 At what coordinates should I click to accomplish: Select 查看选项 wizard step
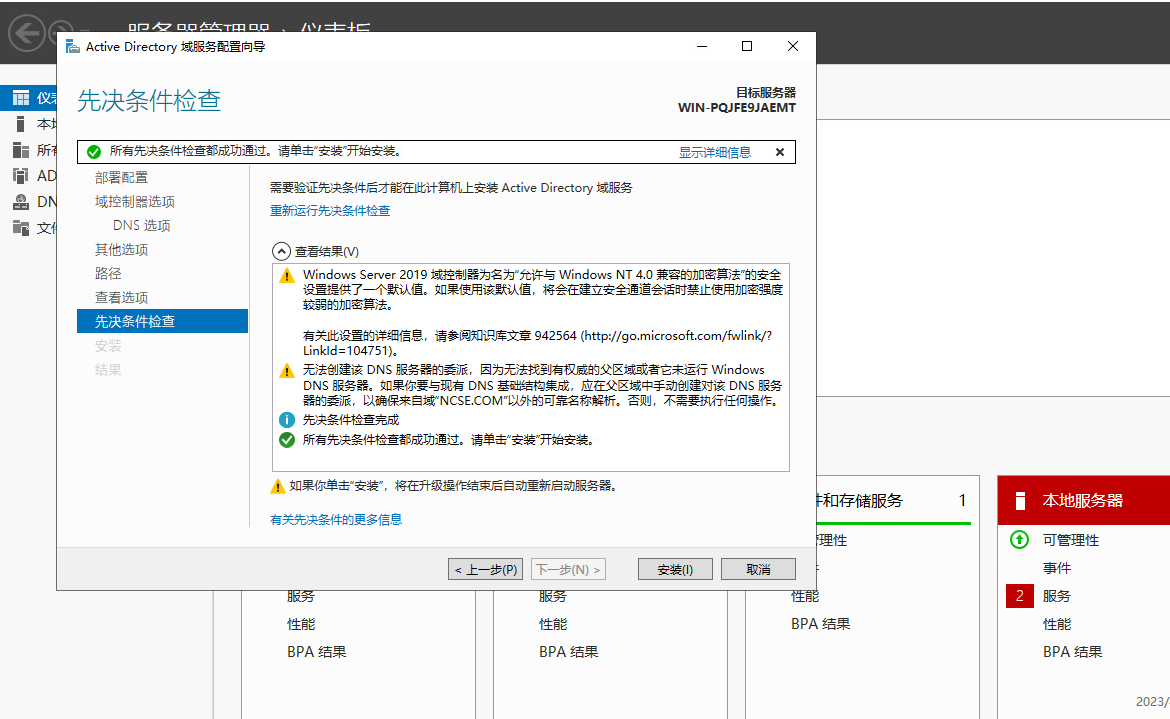click(x=121, y=298)
